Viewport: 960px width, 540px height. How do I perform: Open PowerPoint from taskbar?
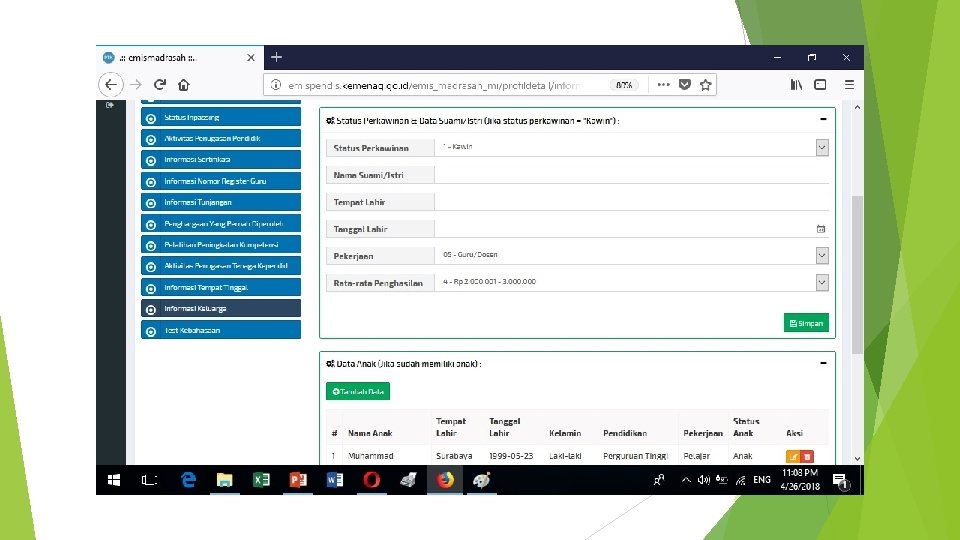point(298,480)
